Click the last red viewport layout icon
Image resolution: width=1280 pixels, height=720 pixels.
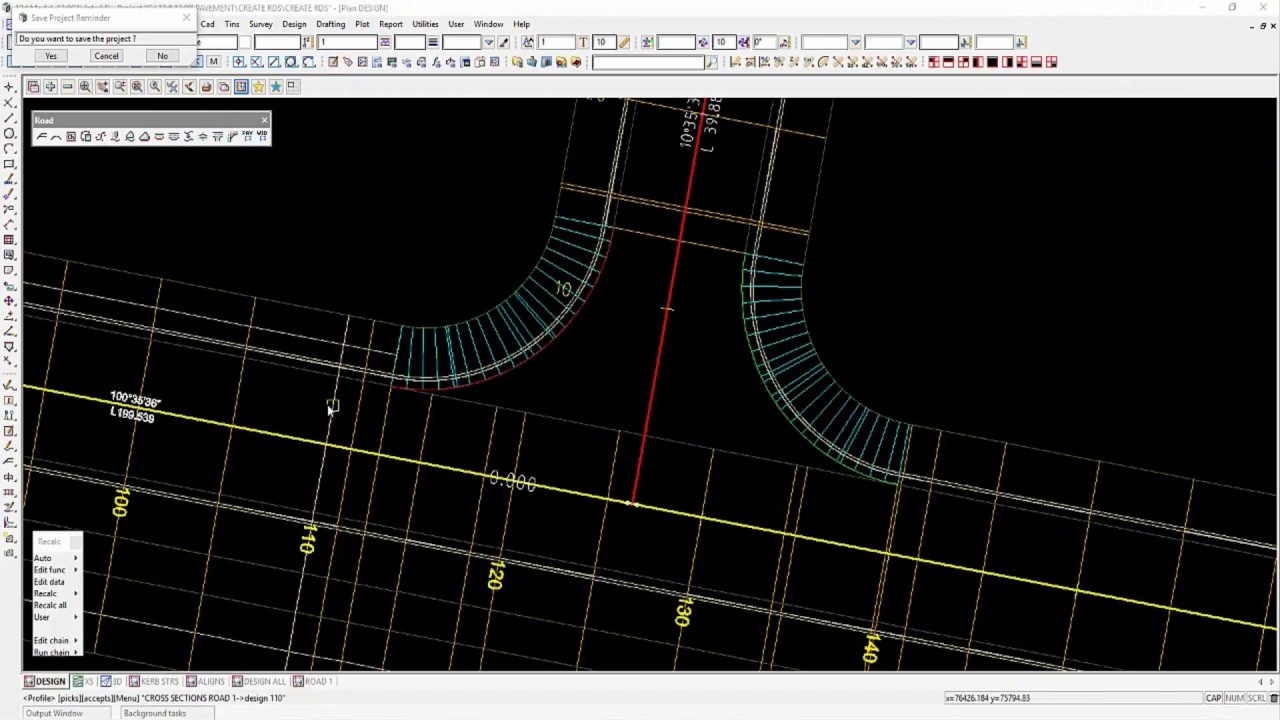(x=1051, y=62)
